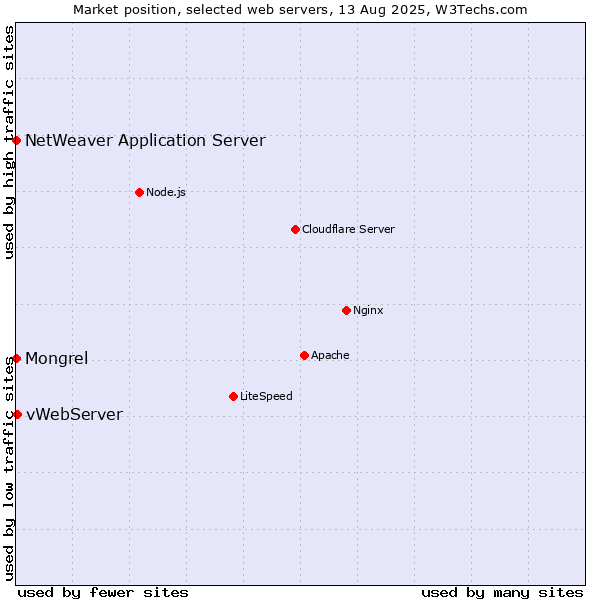Click the Cloudflare Server data point
Image resolution: width=600 pixels, height=600 pixels.
click(295, 229)
